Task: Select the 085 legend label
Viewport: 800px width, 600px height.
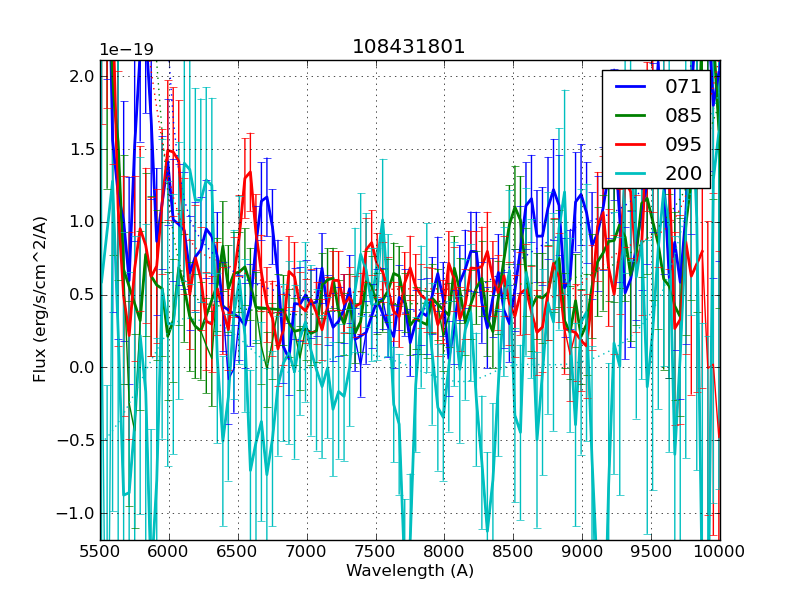Action: pos(684,116)
